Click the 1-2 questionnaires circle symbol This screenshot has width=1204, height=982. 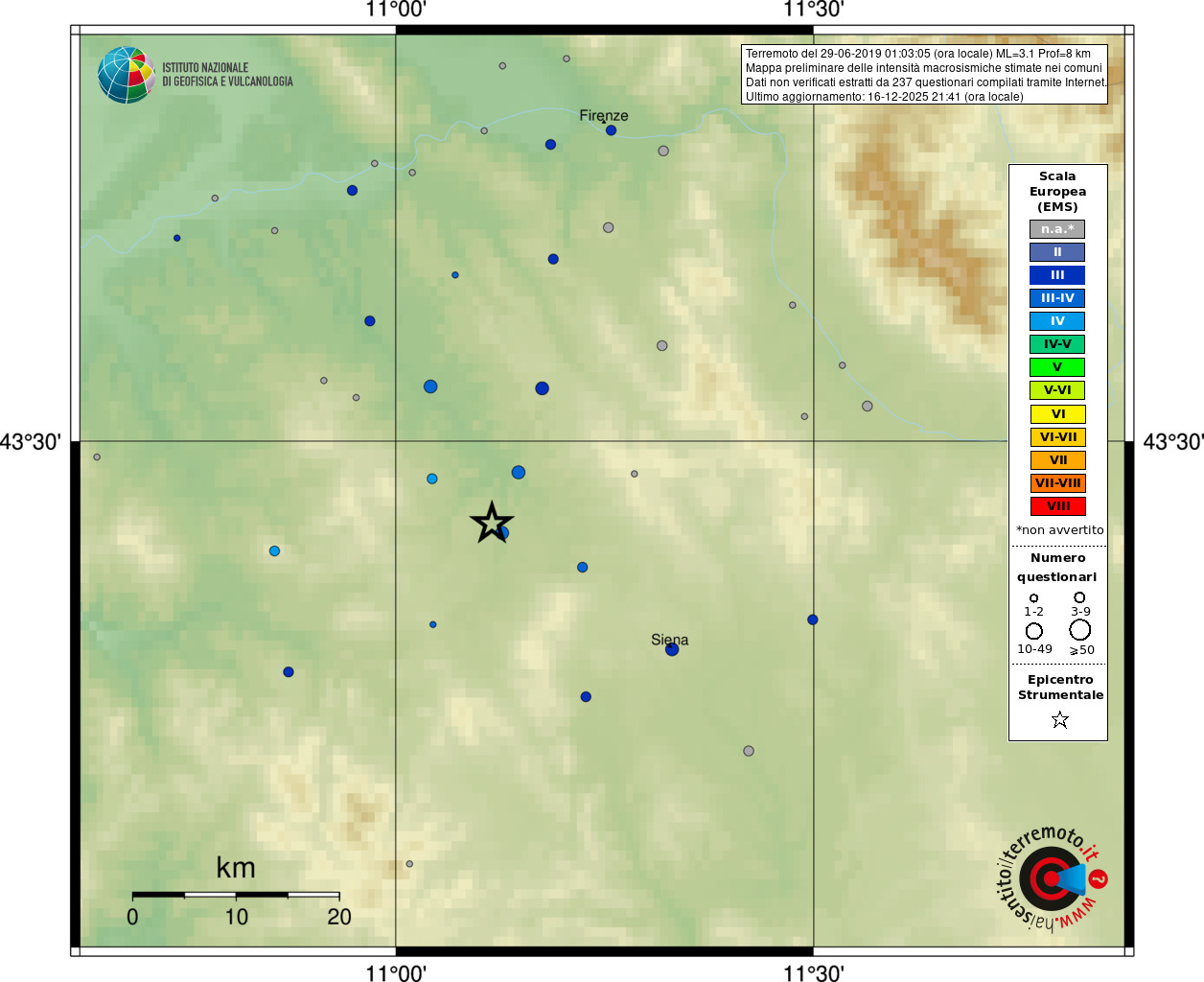pyautogui.click(x=1033, y=598)
